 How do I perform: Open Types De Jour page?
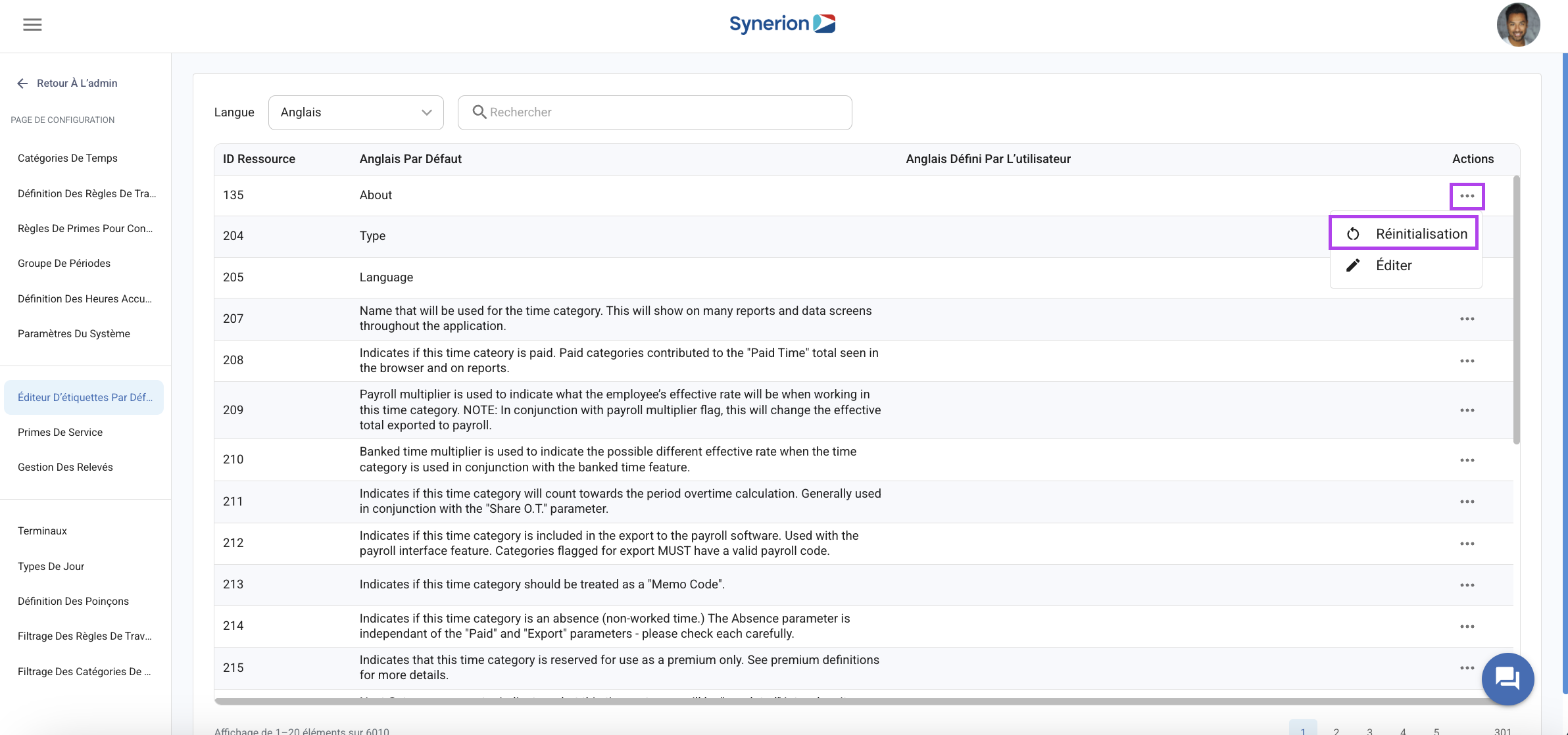pos(51,567)
